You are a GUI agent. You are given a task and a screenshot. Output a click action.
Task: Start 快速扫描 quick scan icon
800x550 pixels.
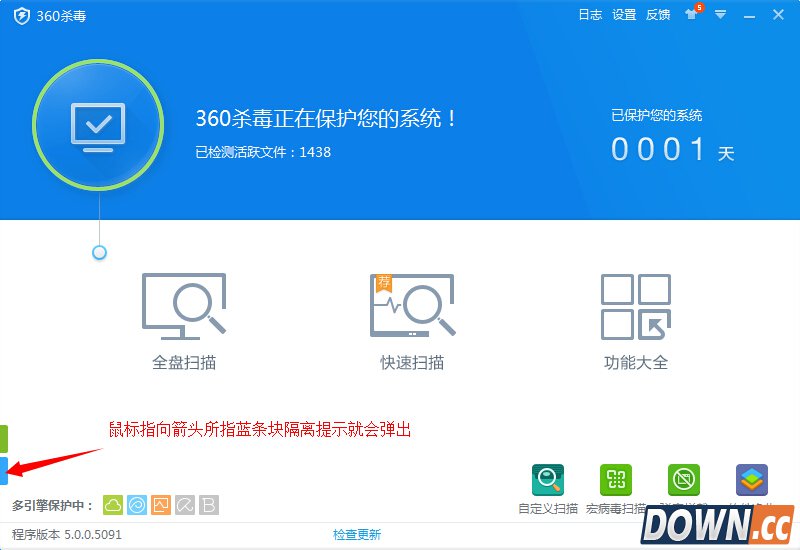(412, 305)
